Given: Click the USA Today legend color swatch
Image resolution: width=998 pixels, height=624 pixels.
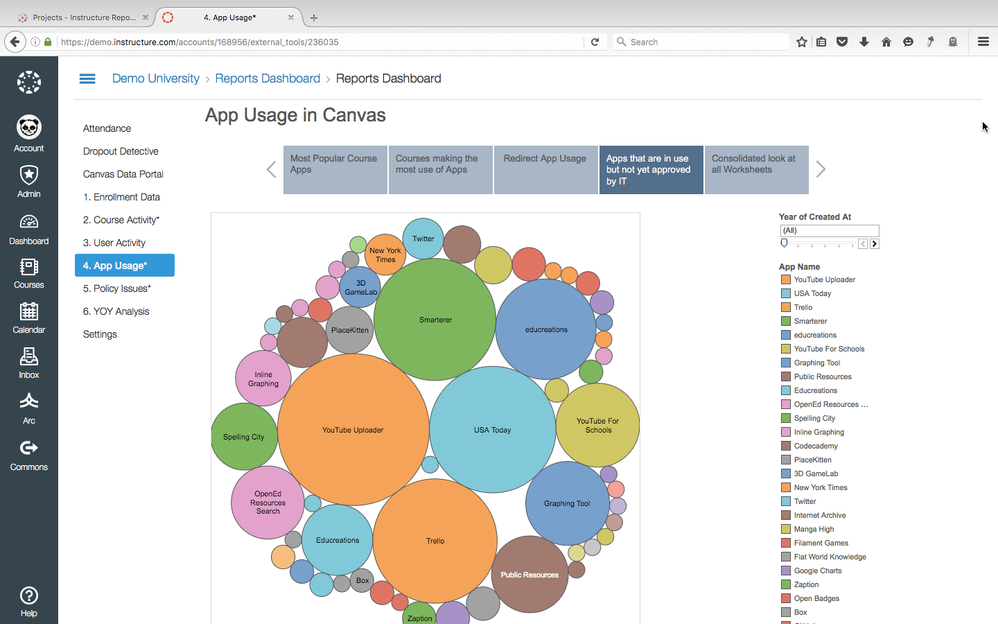Looking at the screenshot, I should click(786, 294).
